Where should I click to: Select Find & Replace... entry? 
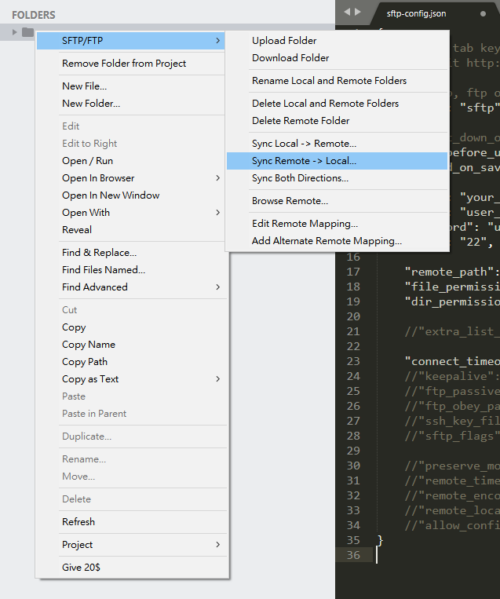point(132,253)
